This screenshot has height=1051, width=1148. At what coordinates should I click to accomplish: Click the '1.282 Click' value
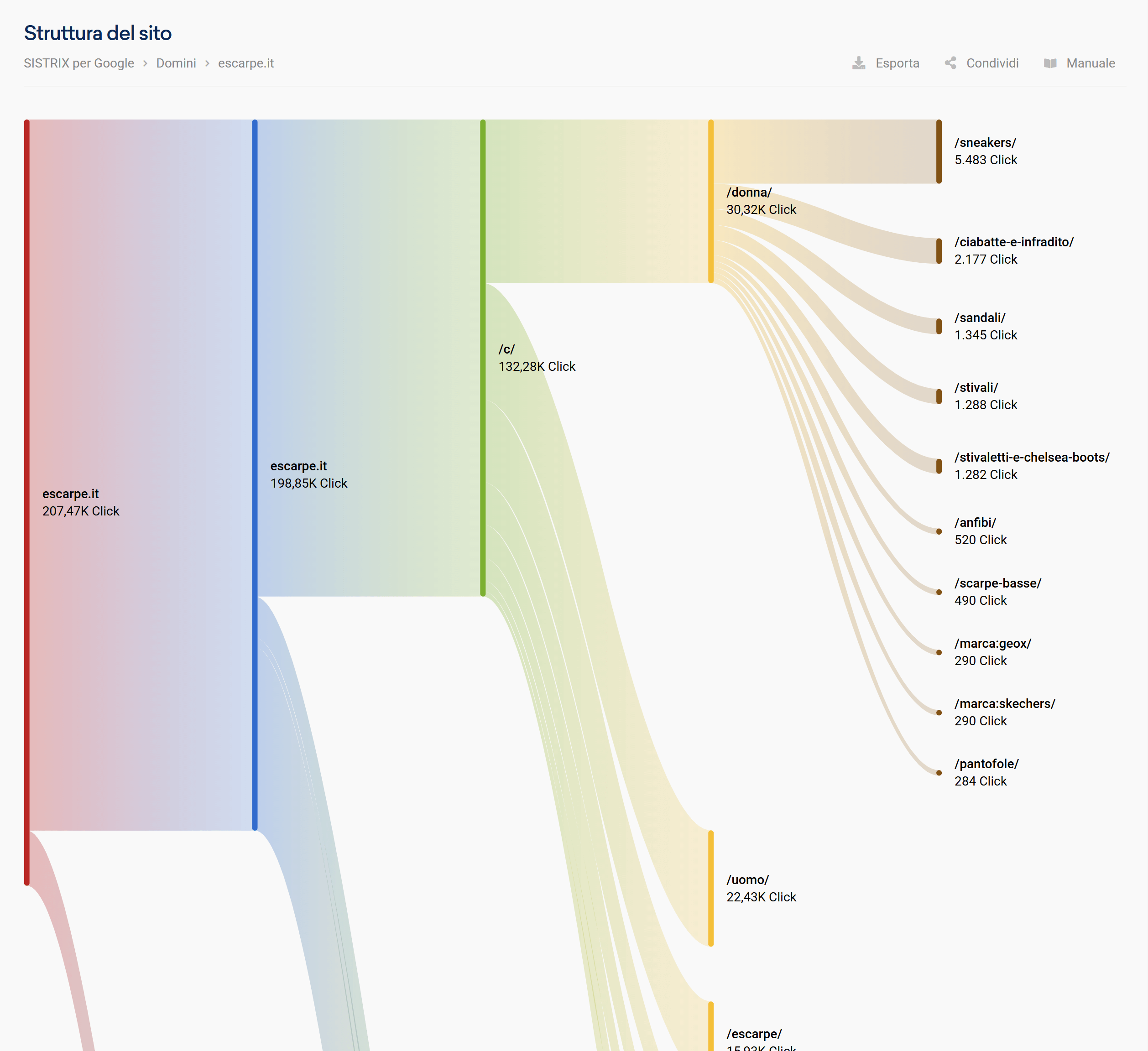[986, 474]
